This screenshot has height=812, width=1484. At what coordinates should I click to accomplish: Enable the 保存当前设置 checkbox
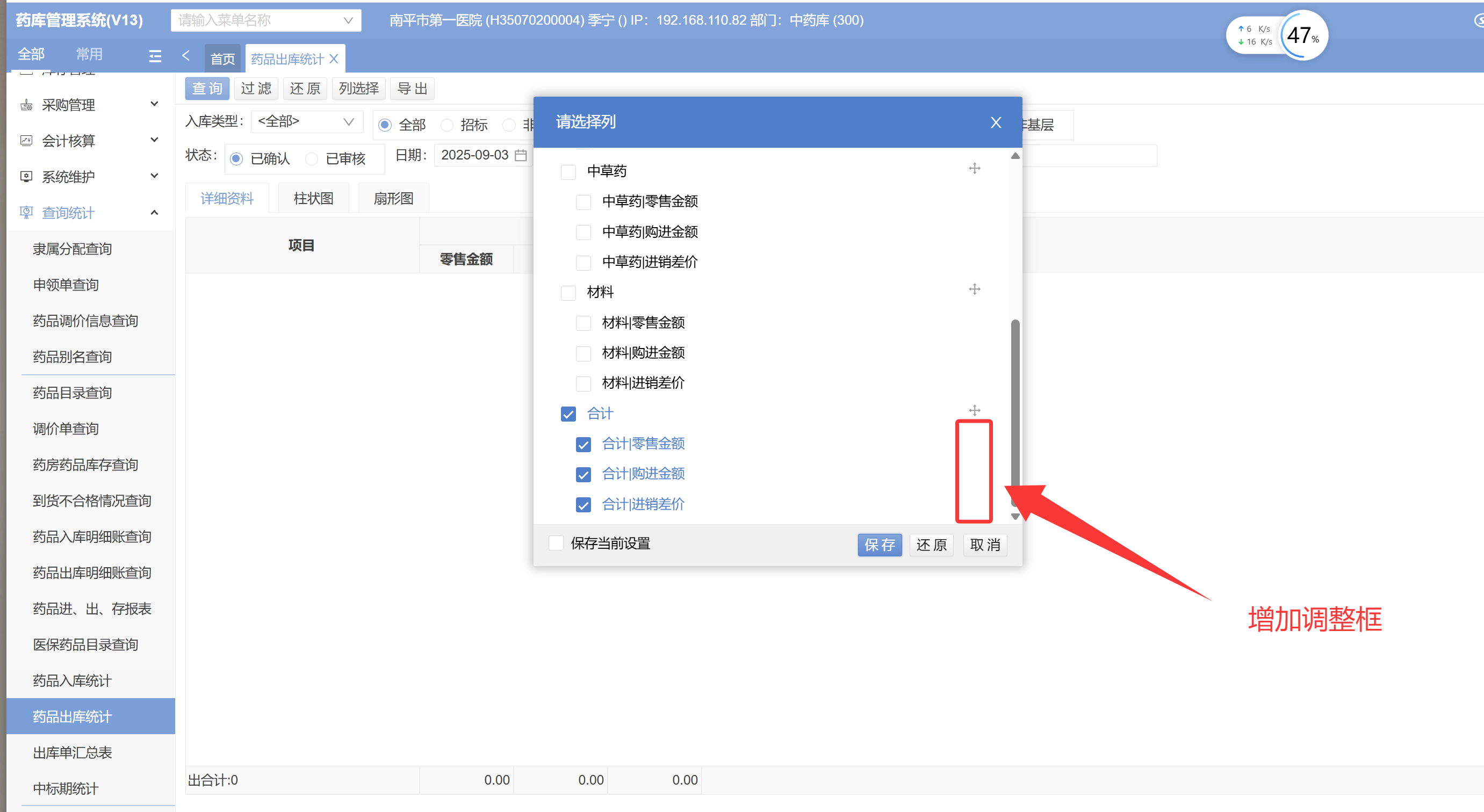[556, 543]
